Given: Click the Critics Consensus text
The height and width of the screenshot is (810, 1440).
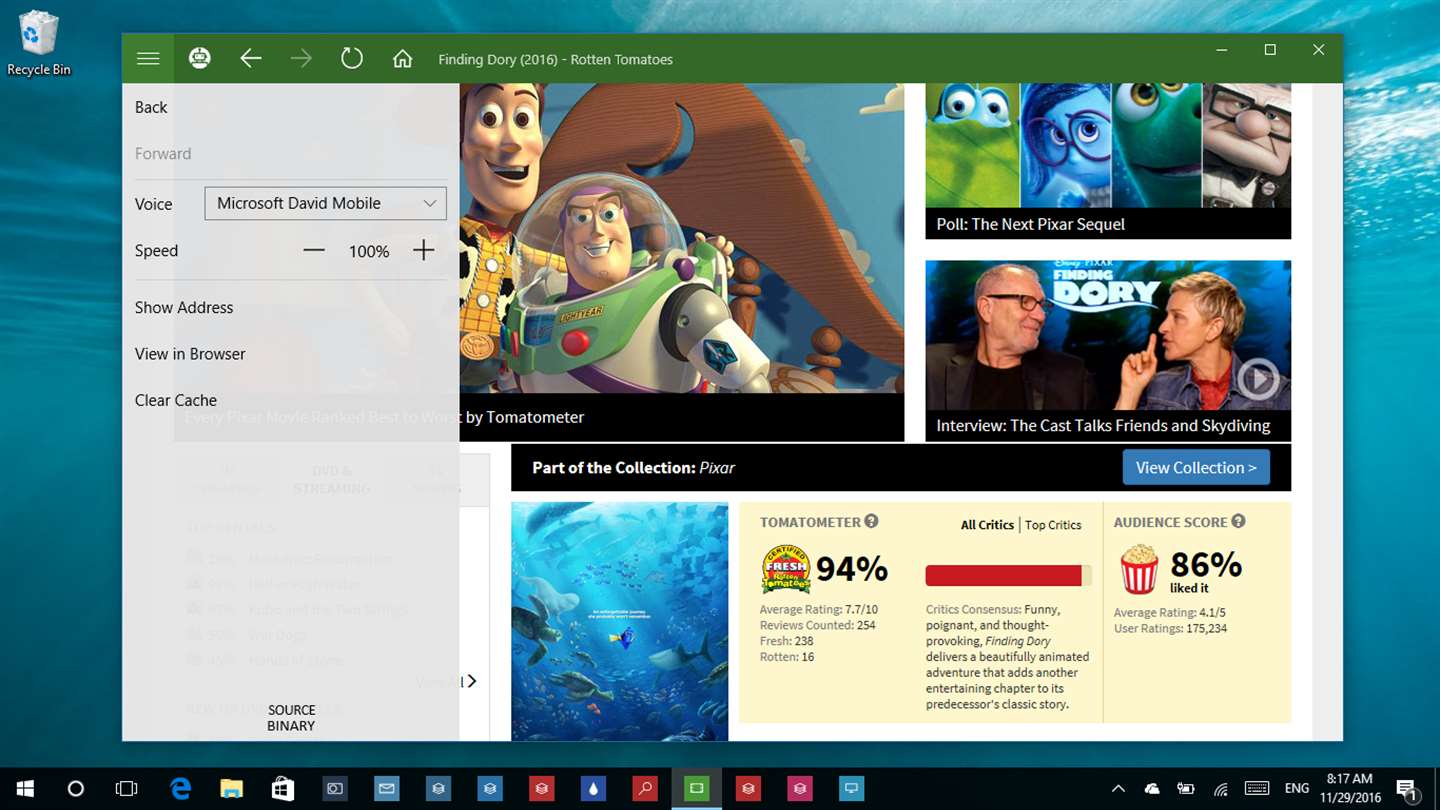Looking at the screenshot, I should 1008,656.
